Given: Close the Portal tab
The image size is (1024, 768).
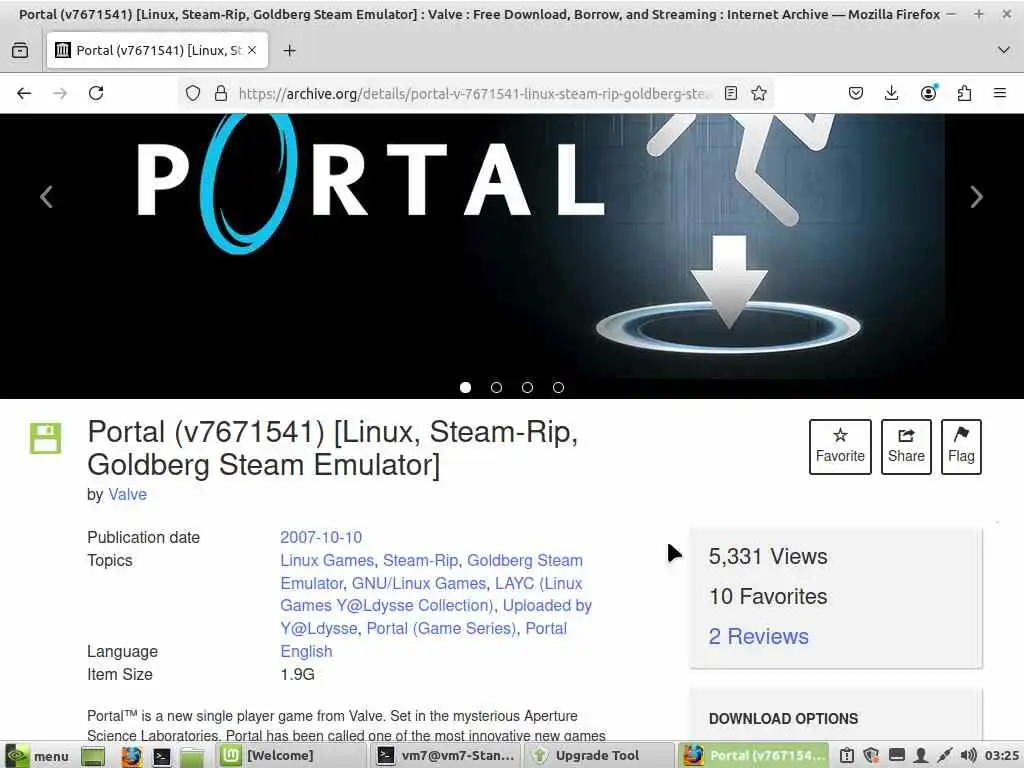Looking at the screenshot, I should [x=252, y=50].
